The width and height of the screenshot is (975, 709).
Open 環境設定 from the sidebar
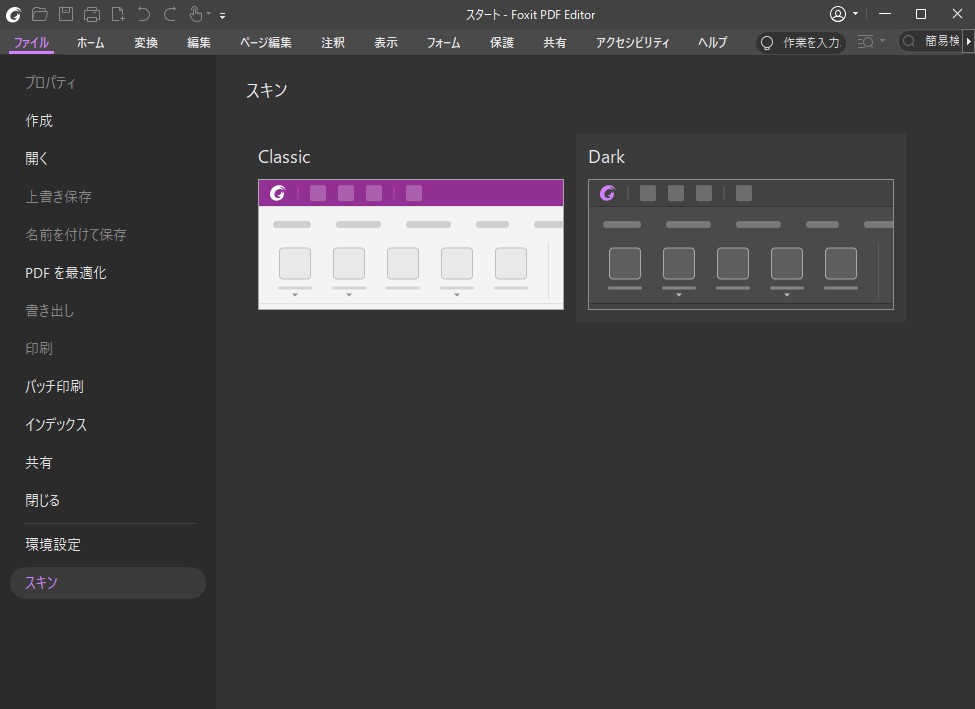[x=54, y=544]
